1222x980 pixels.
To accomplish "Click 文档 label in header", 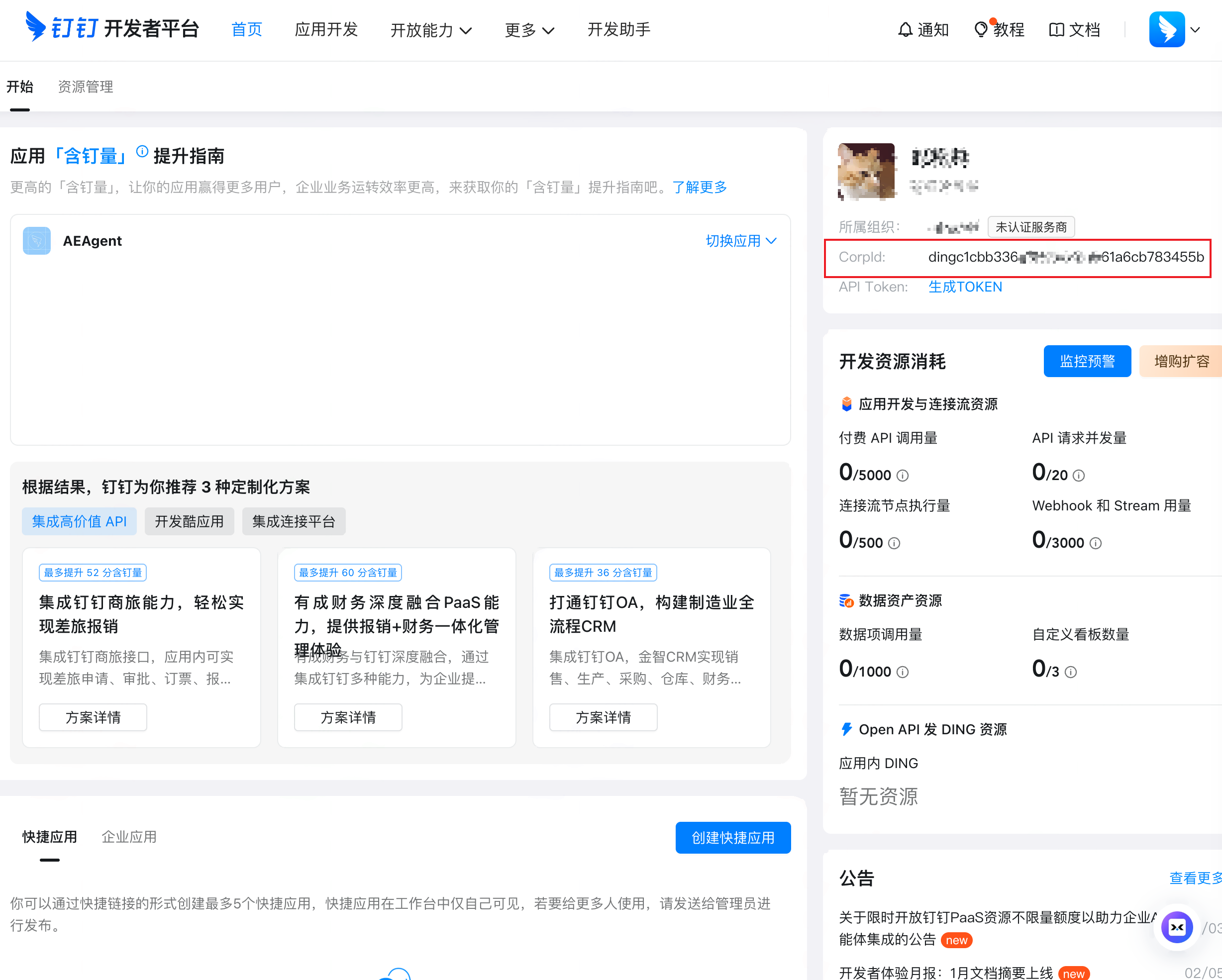I will (1084, 29).
